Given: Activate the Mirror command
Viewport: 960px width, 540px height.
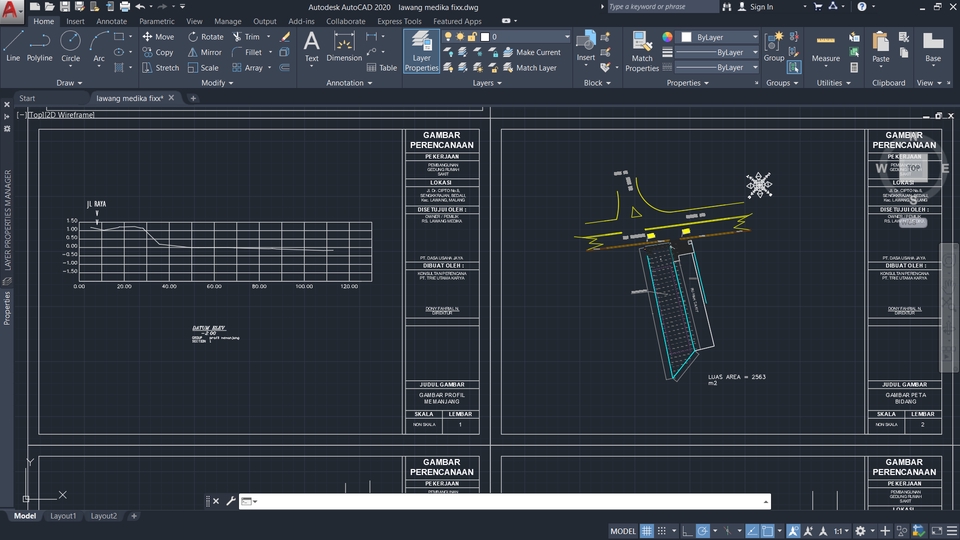Looking at the screenshot, I should [203, 52].
